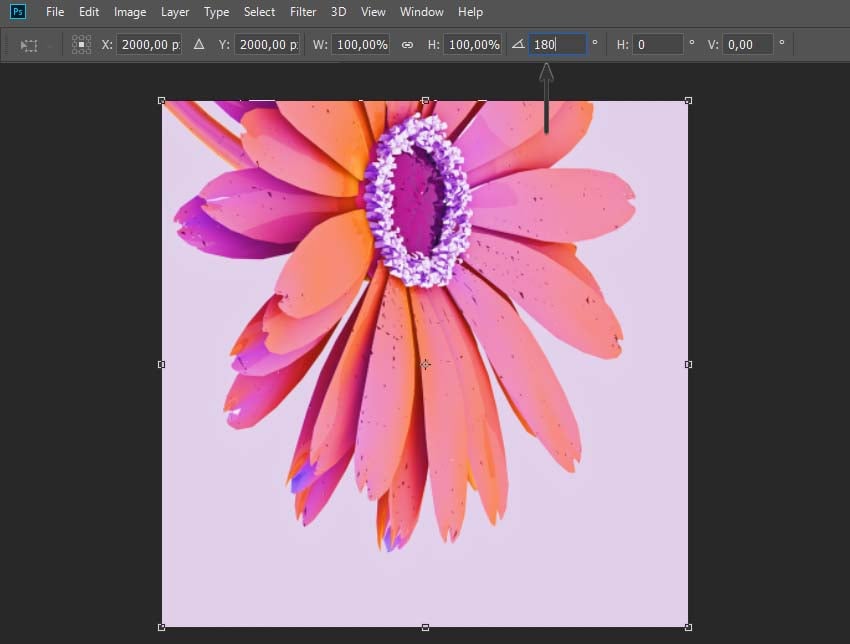Open the File menu

(55, 12)
